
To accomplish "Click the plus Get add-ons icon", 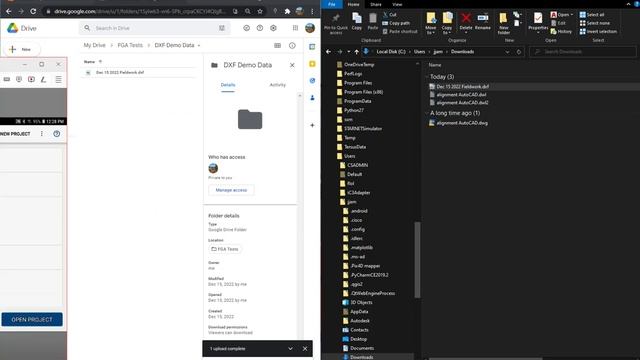I will [x=312, y=125].
